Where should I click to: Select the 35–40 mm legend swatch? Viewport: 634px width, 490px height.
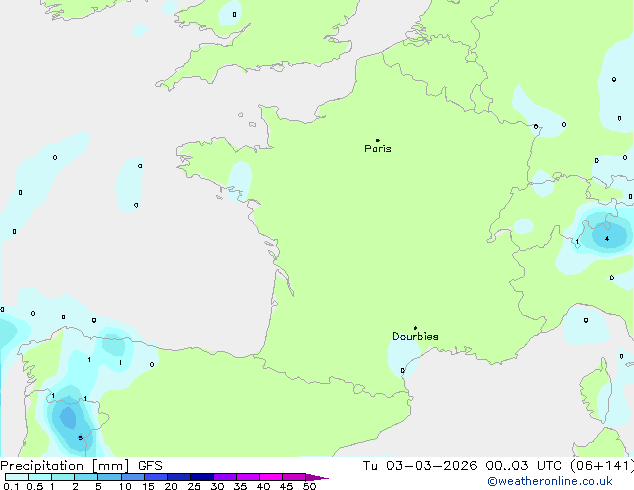tap(248, 477)
